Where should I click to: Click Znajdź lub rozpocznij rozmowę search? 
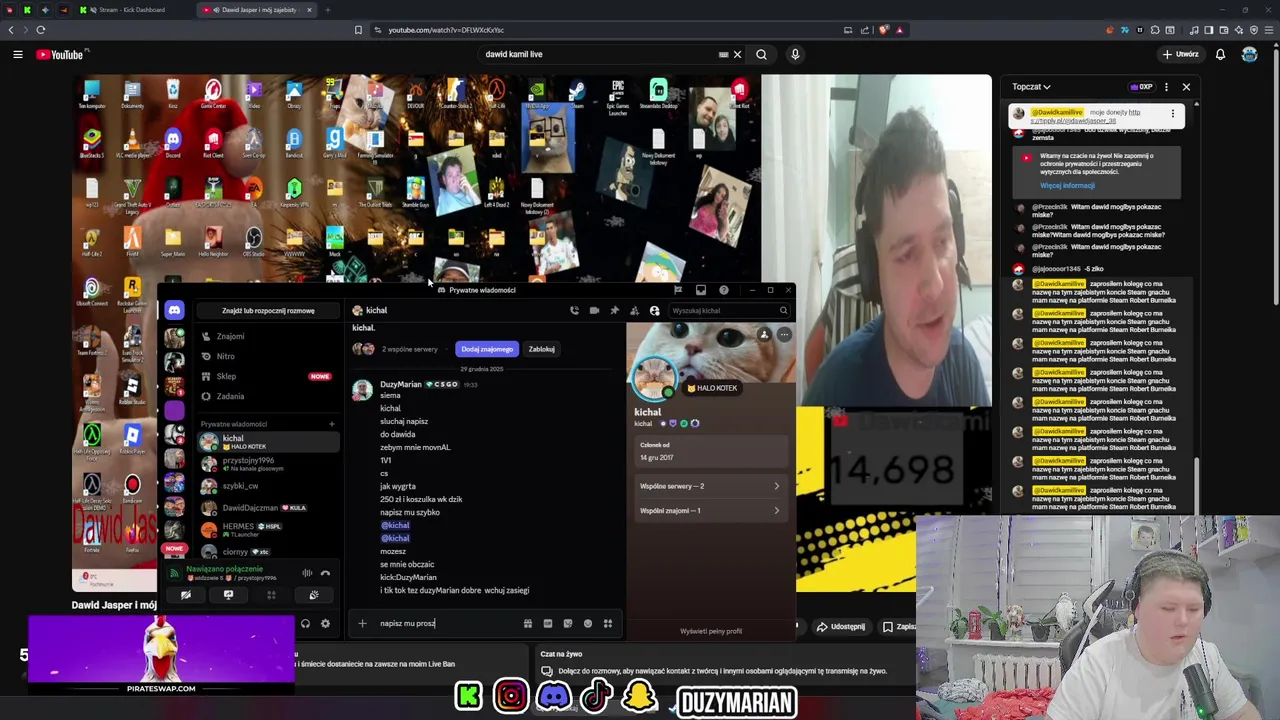[268, 311]
